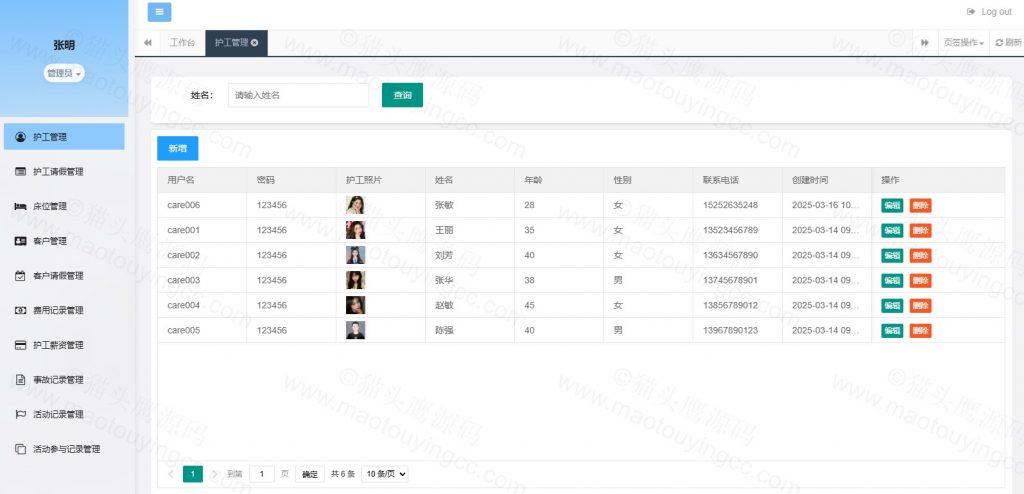
Task: Select page 1 in pagination
Action: (193, 474)
